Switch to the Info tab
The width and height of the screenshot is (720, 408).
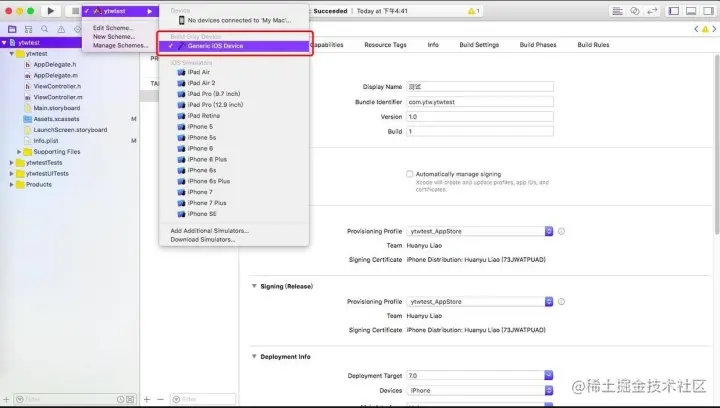click(x=433, y=45)
